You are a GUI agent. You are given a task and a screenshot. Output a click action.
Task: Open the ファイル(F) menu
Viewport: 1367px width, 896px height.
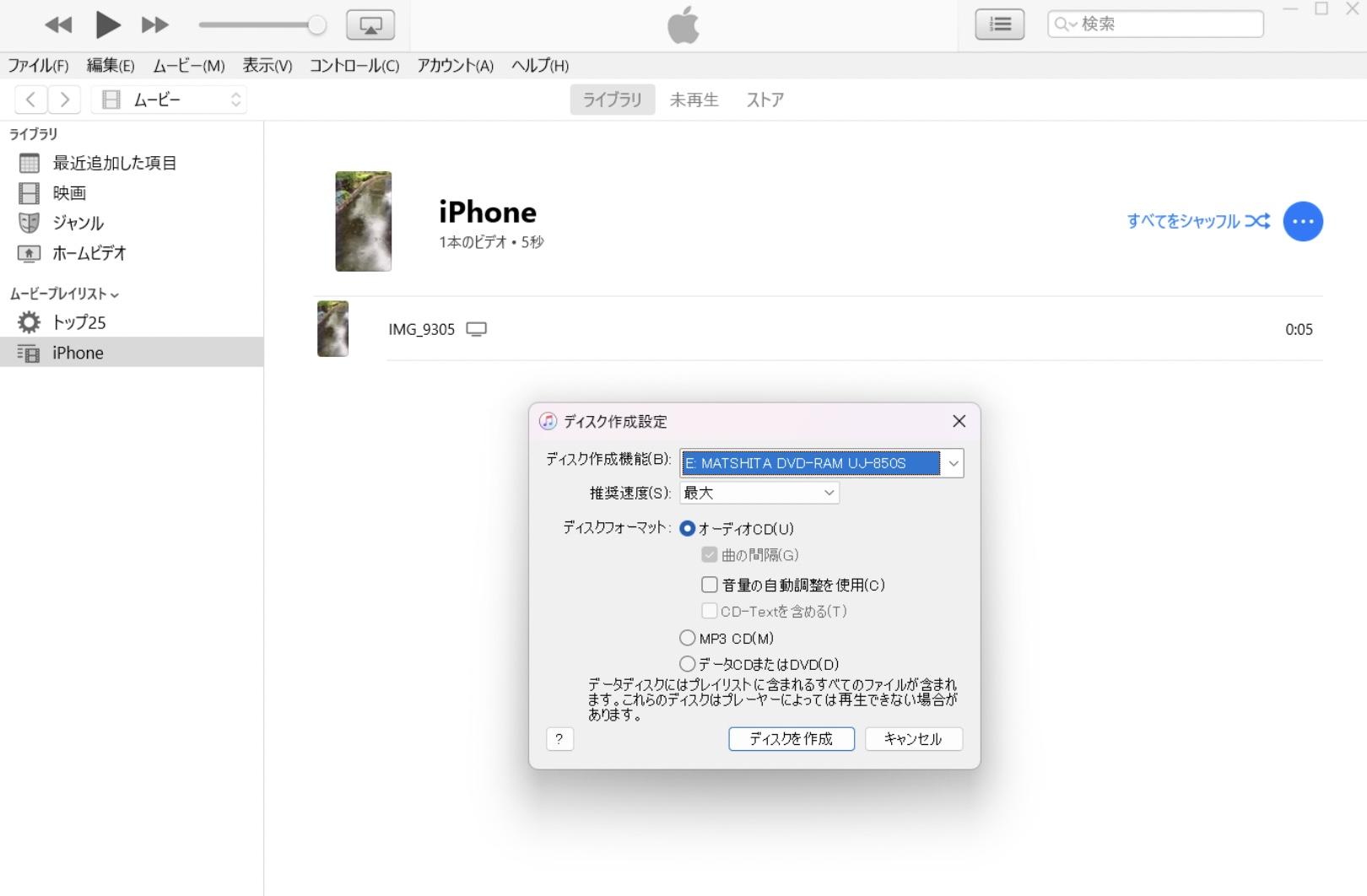pos(38,66)
